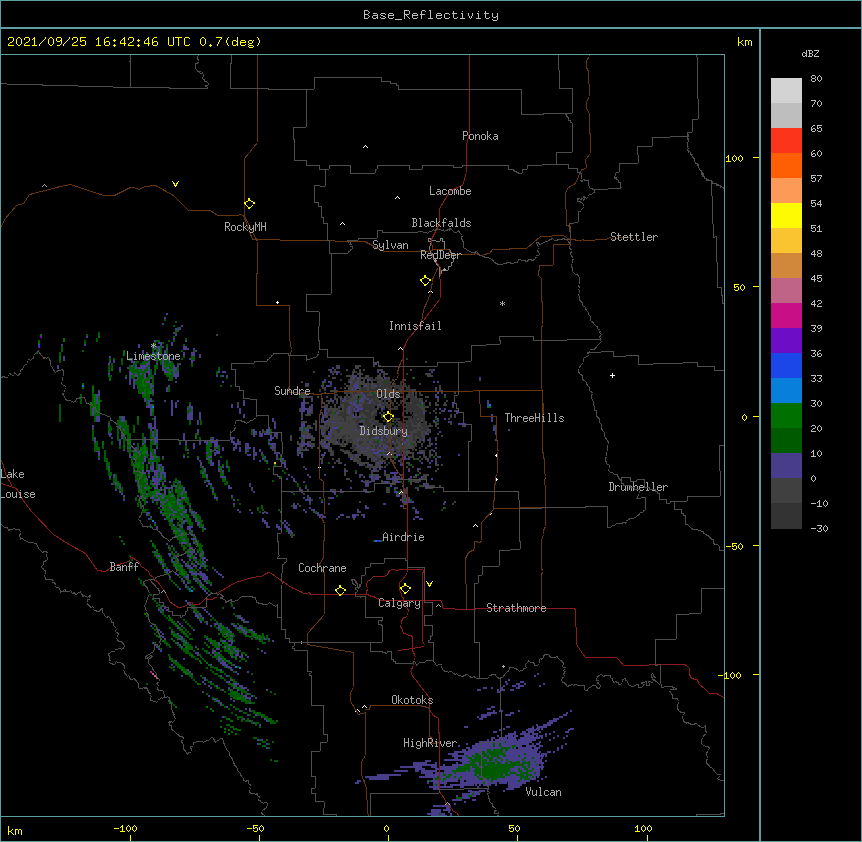This screenshot has height=842, width=862.
Task: Click the Sylvan label
Action: click(390, 245)
